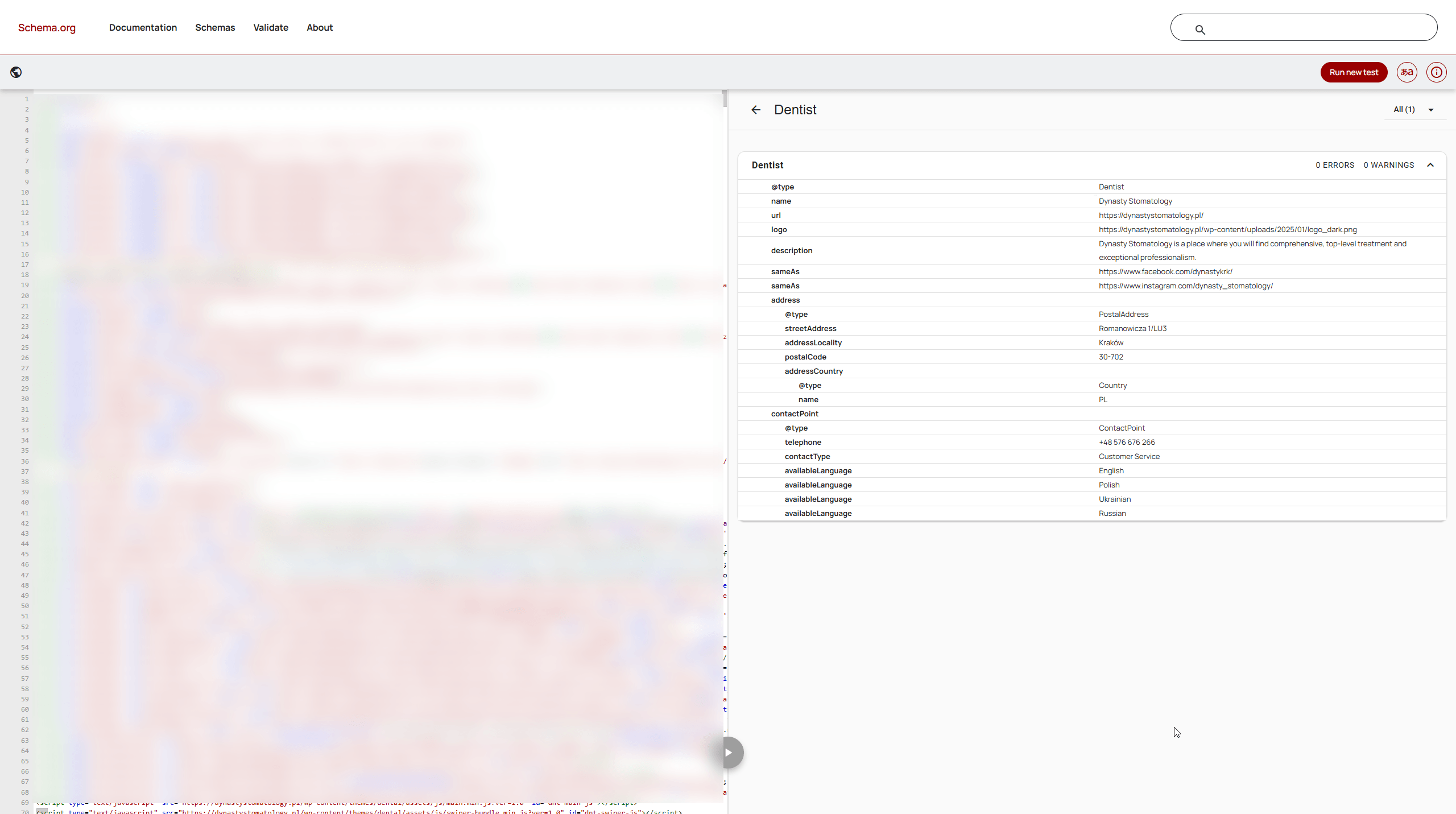Click the postalCode value 30-702
Screen dimensions: 1456x814
coord(1111,357)
